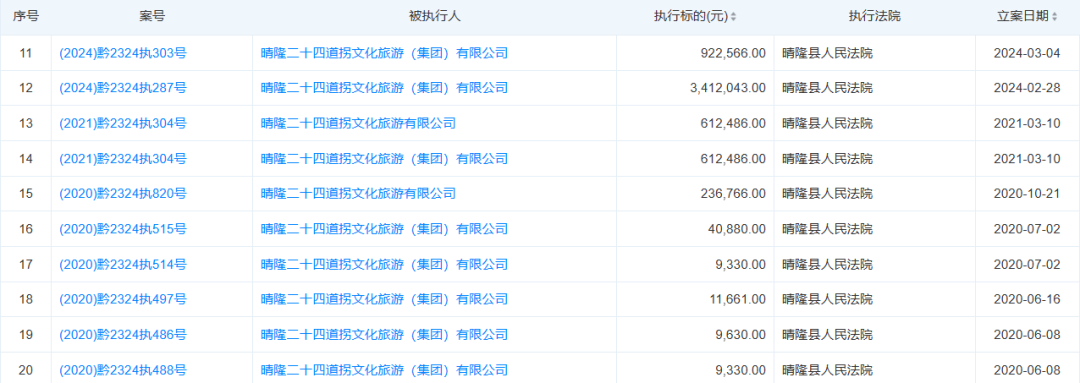
Task: Open case link (2024)黔2324执303号
Action: 123,53
